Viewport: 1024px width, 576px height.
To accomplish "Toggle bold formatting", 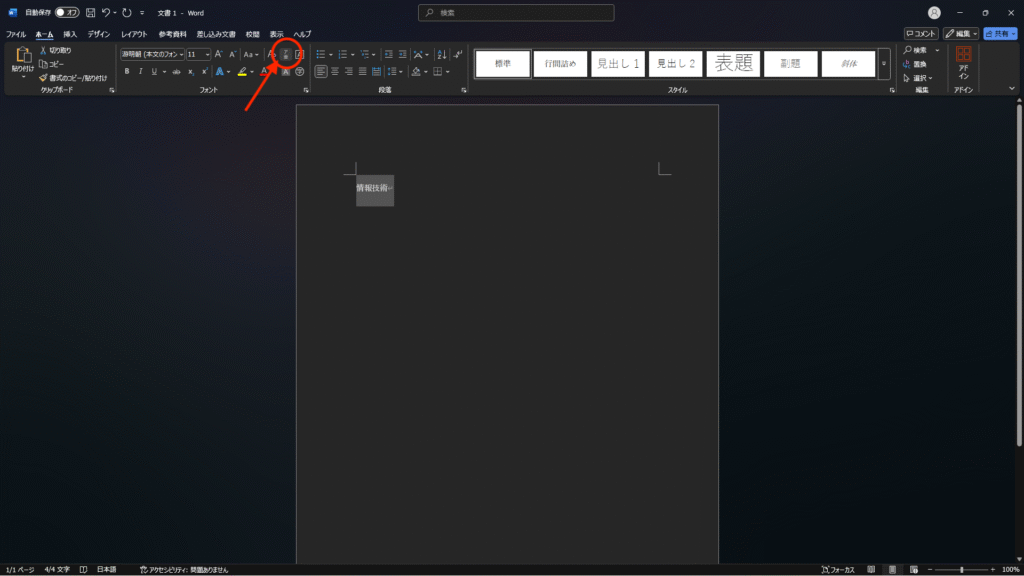I will coord(127,72).
